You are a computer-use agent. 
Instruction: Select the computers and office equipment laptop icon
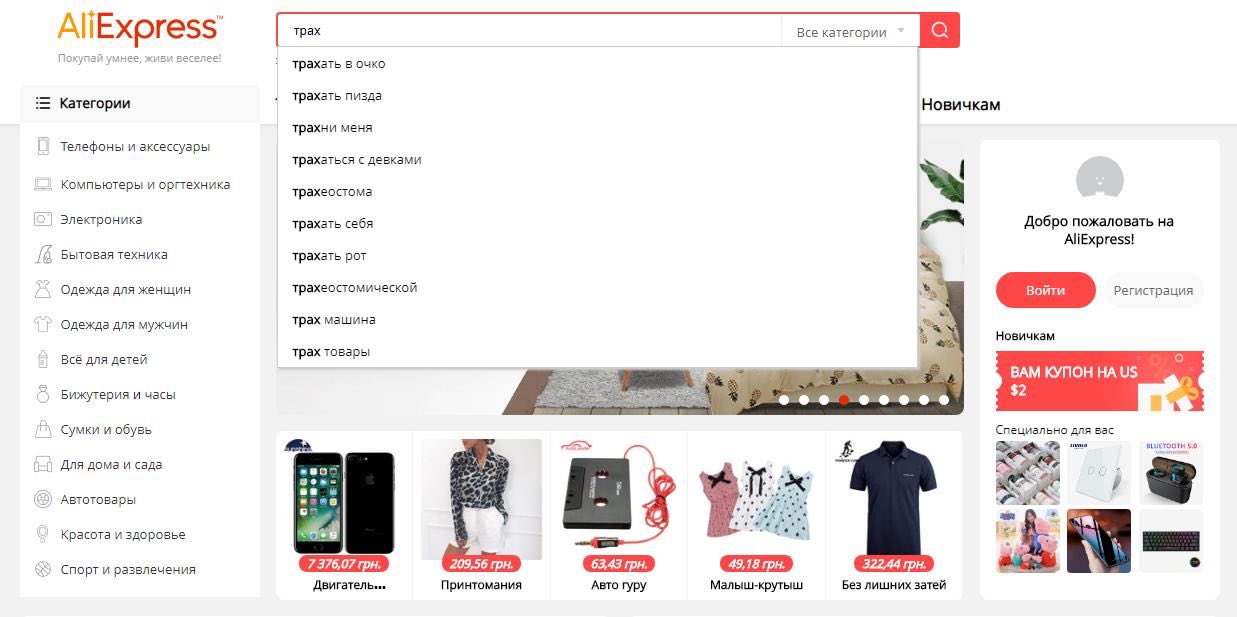point(43,184)
